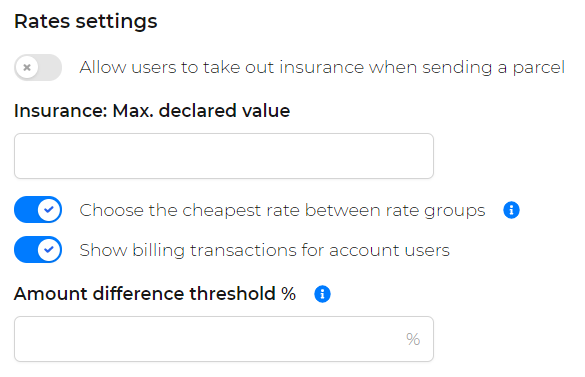
Task: Click info icon beside Amount difference threshold
Action: pyautogui.click(x=322, y=294)
